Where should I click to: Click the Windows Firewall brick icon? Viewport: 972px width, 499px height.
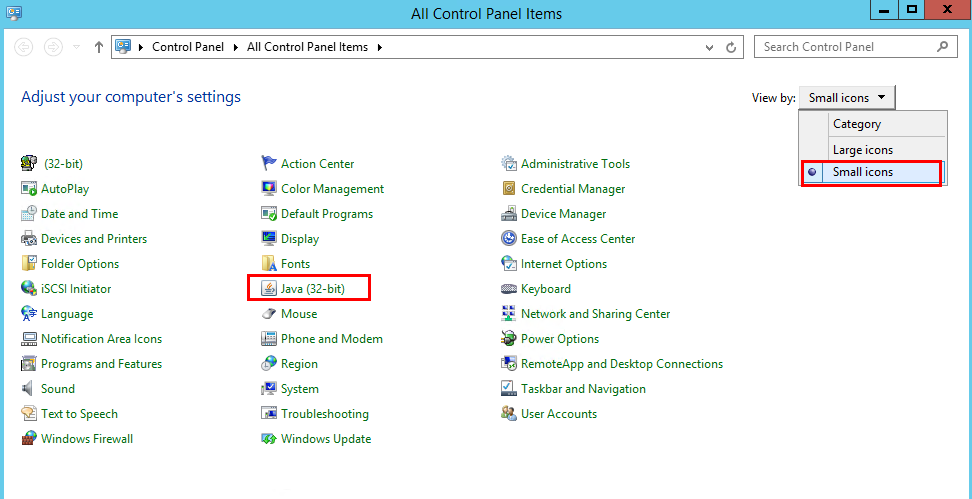29,439
